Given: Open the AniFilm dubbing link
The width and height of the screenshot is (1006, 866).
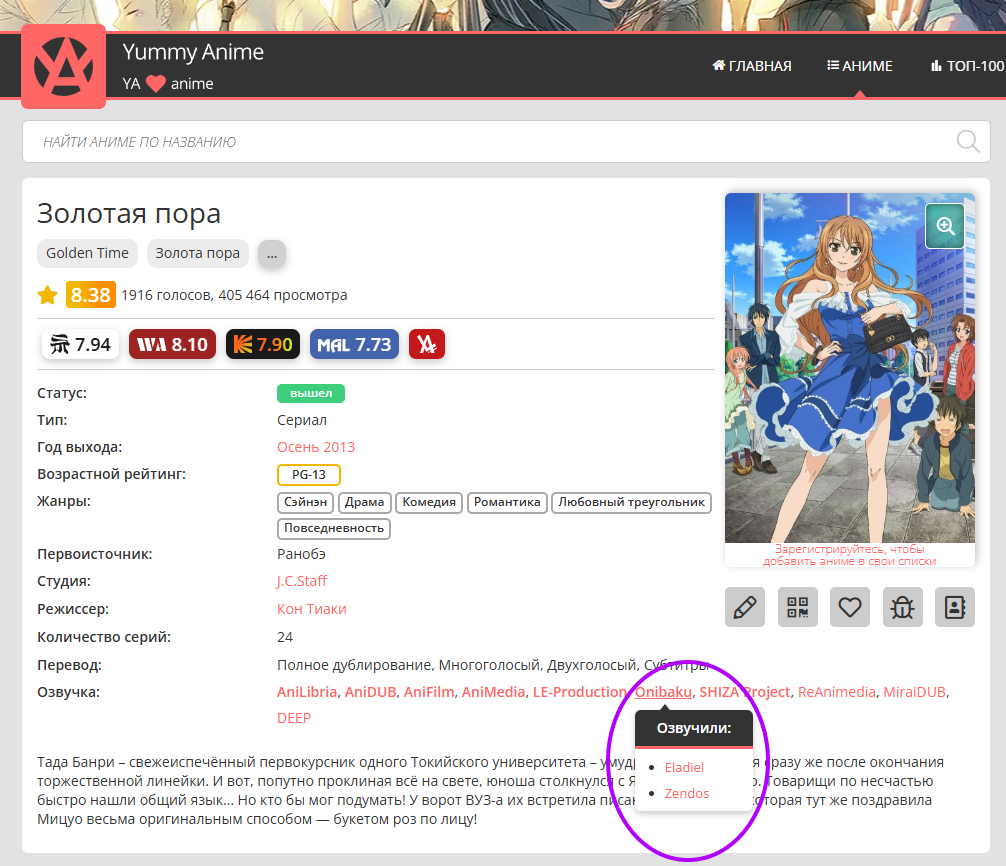Looking at the screenshot, I should coord(429,692).
